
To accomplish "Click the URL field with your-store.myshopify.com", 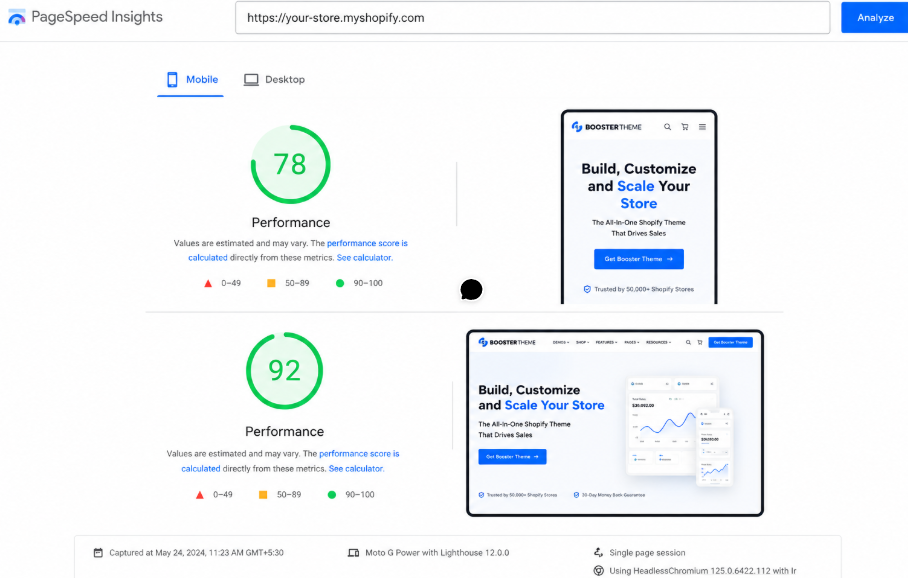I will click(532, 17).
